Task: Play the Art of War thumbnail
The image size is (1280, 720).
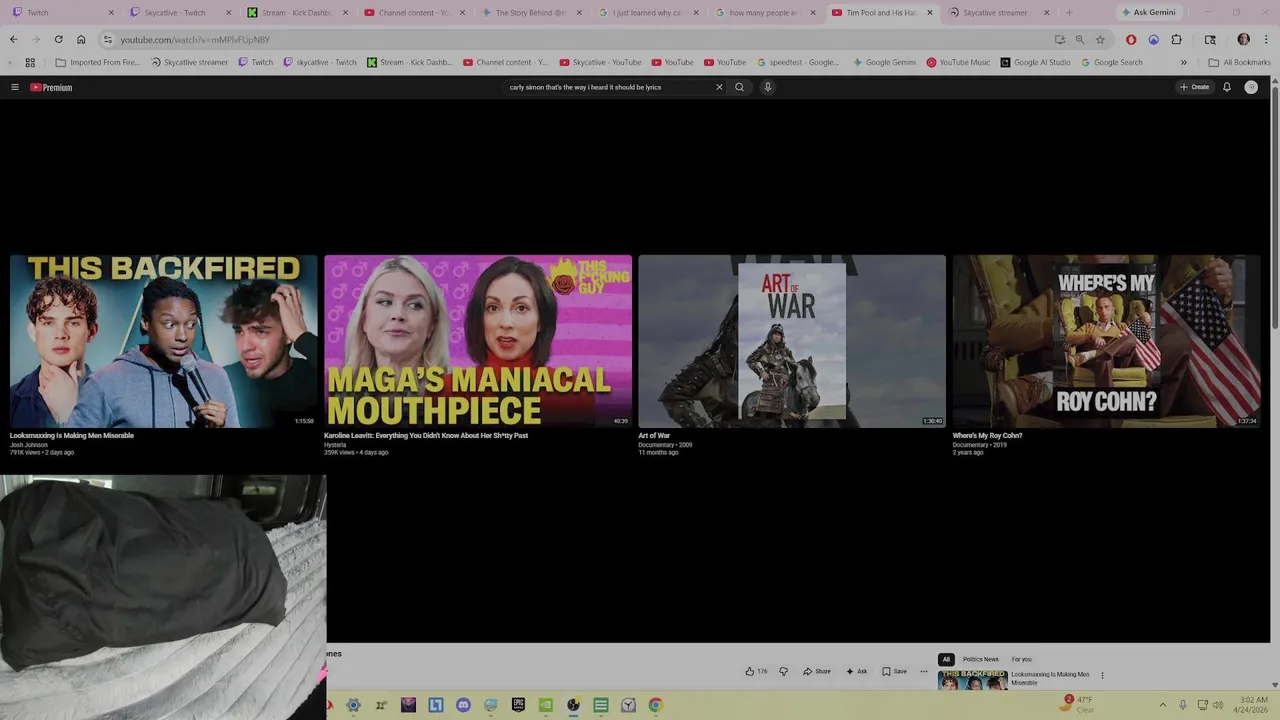Action: [x=792, y=341]
